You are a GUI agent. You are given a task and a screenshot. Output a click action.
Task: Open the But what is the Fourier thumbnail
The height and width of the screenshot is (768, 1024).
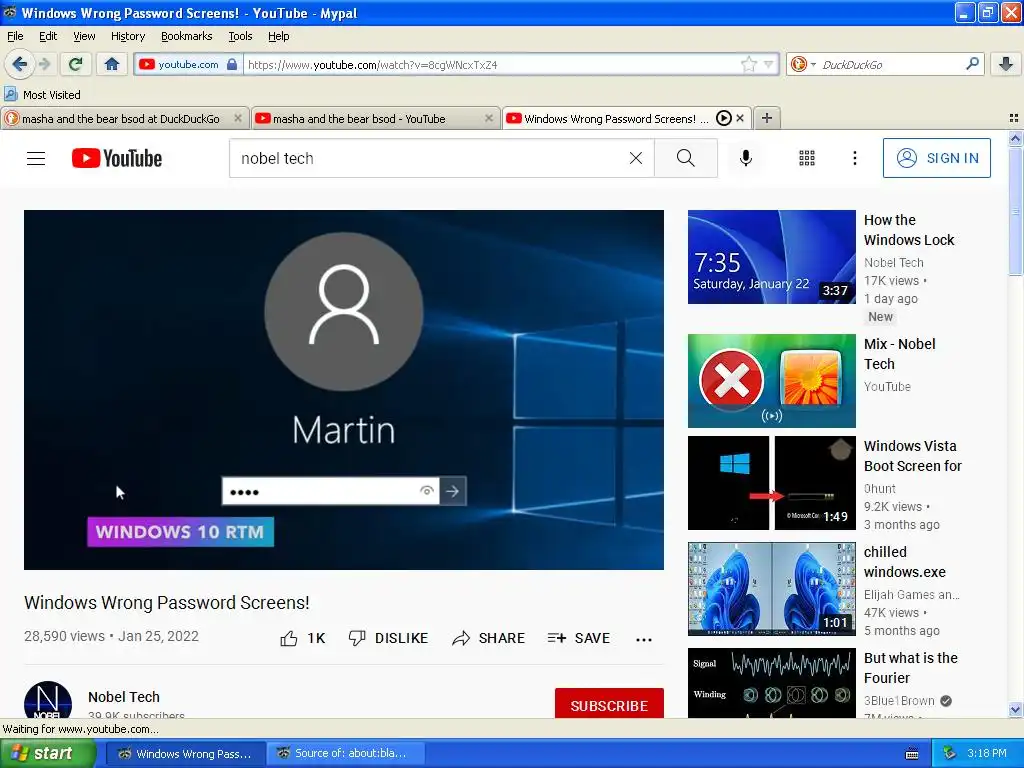(771, 683)
